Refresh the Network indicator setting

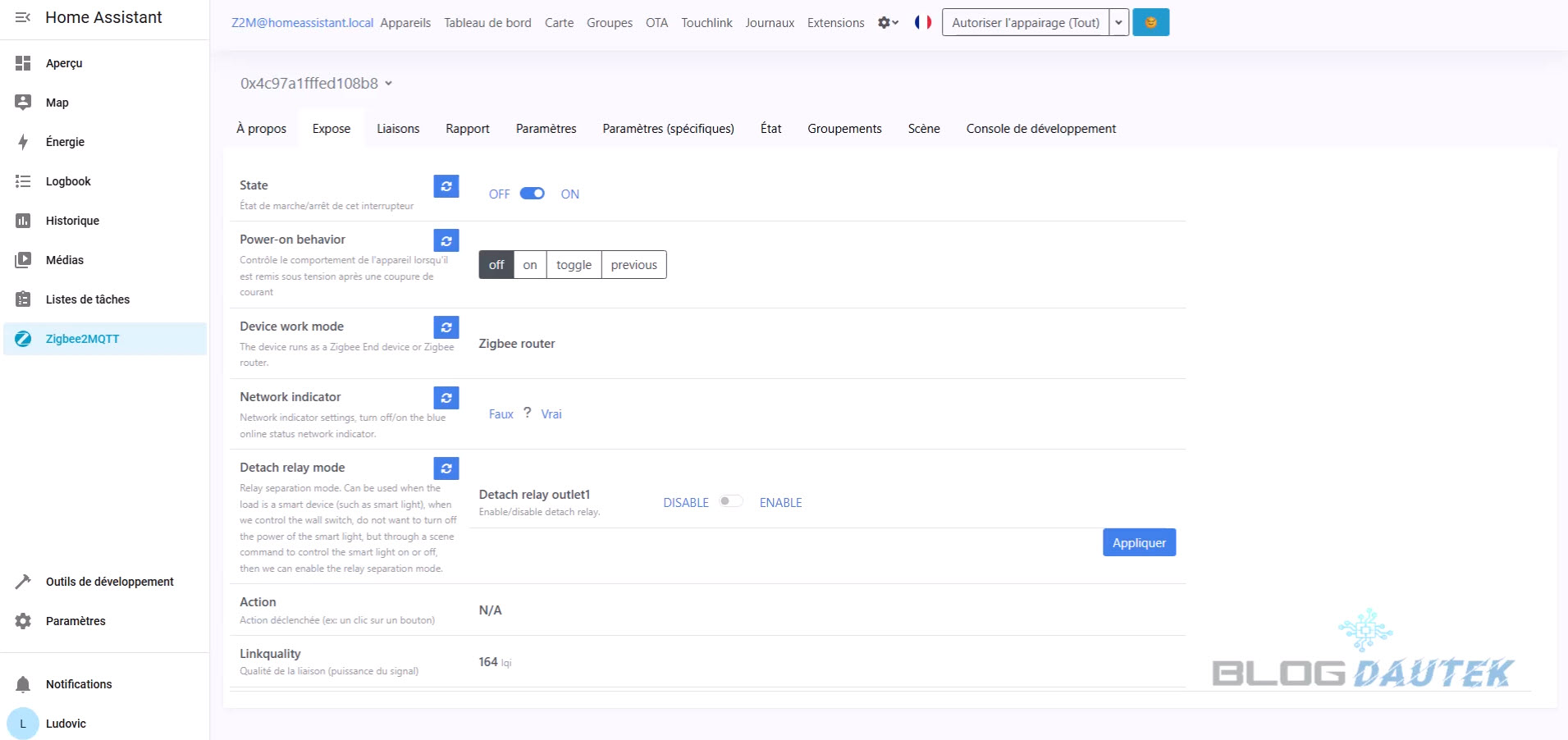click(x=446, y=398)
